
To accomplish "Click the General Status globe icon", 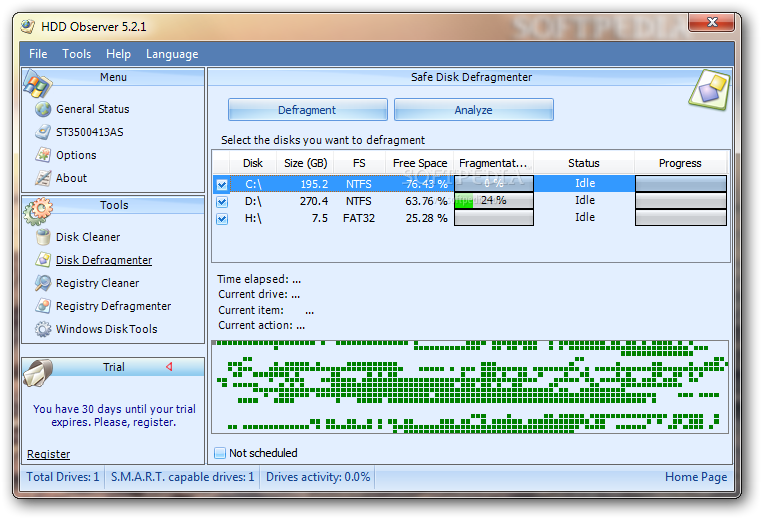I will pos(43,109).
